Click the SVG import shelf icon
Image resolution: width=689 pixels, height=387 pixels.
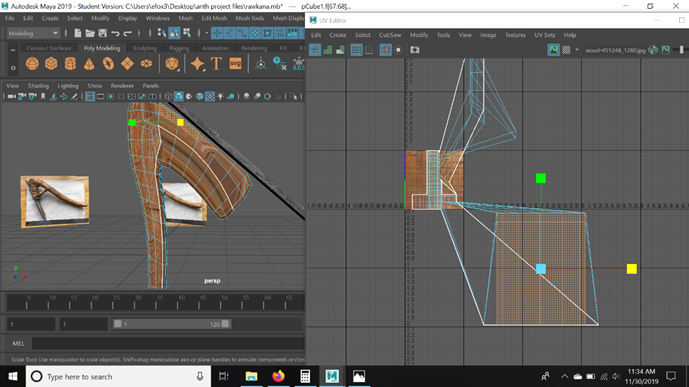tap(236, 64)
